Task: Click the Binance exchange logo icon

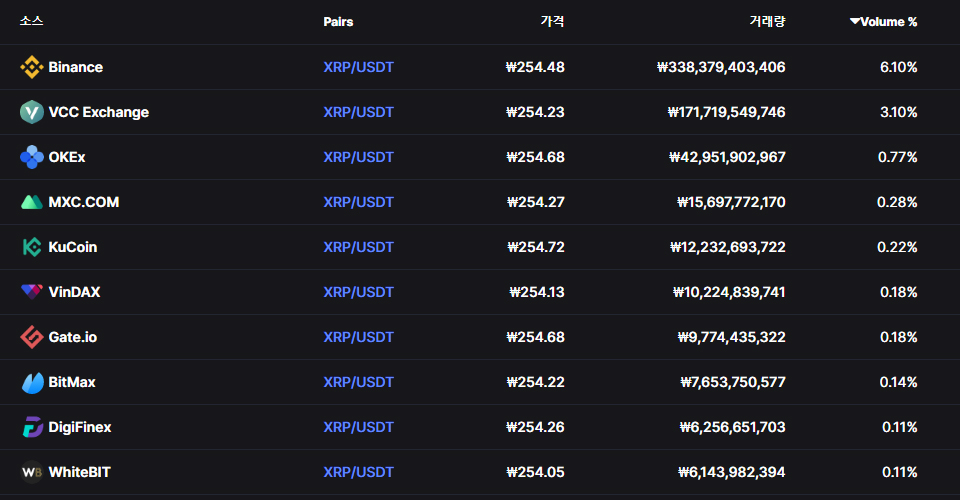Action: click(32, 67)
